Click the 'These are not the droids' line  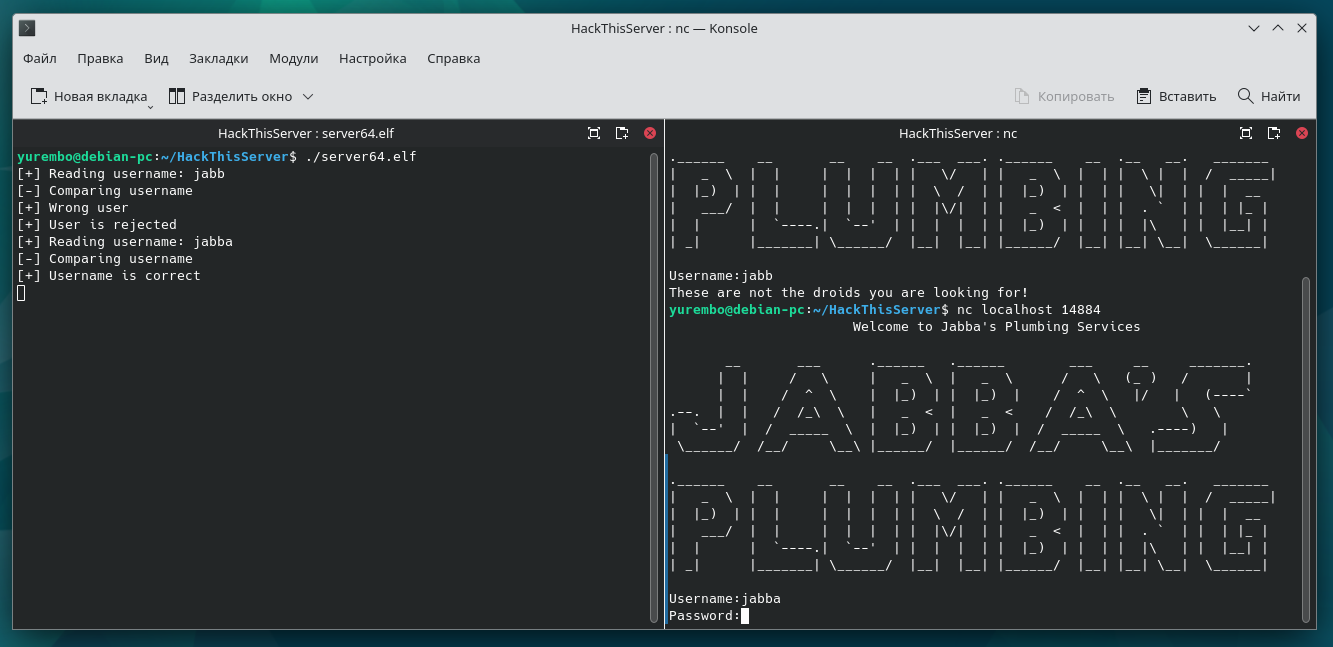848,293
